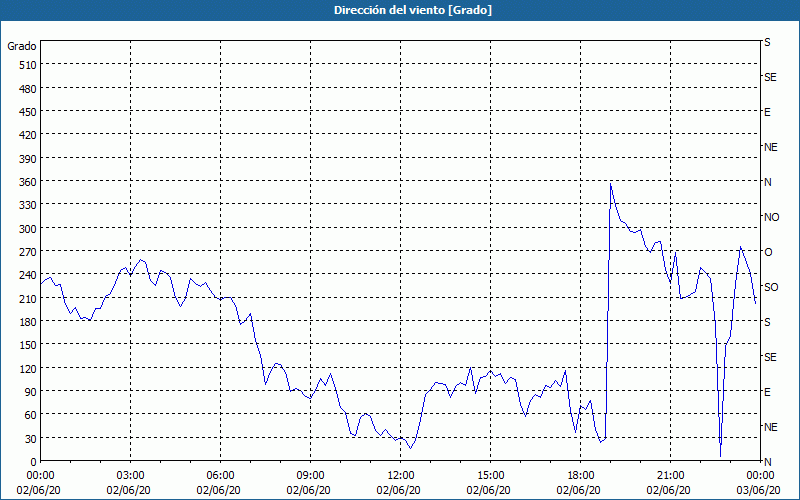Select the 03/06/20 date label
The image size is (800, 500).
click(759, 490)
